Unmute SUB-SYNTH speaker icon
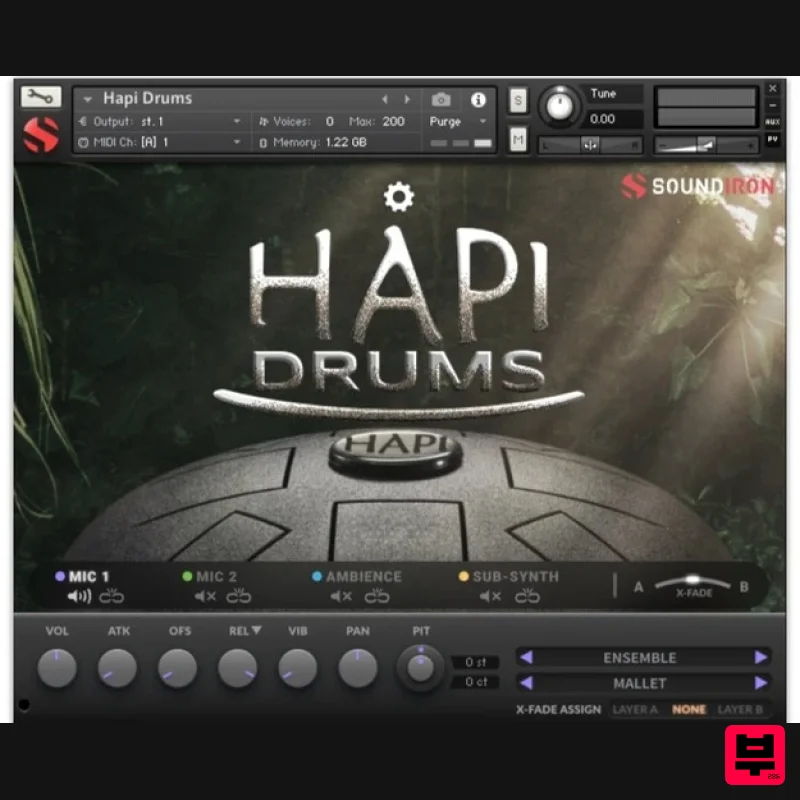Image resolution: width=800 pixels, height=800 pixels. [490, 596]
